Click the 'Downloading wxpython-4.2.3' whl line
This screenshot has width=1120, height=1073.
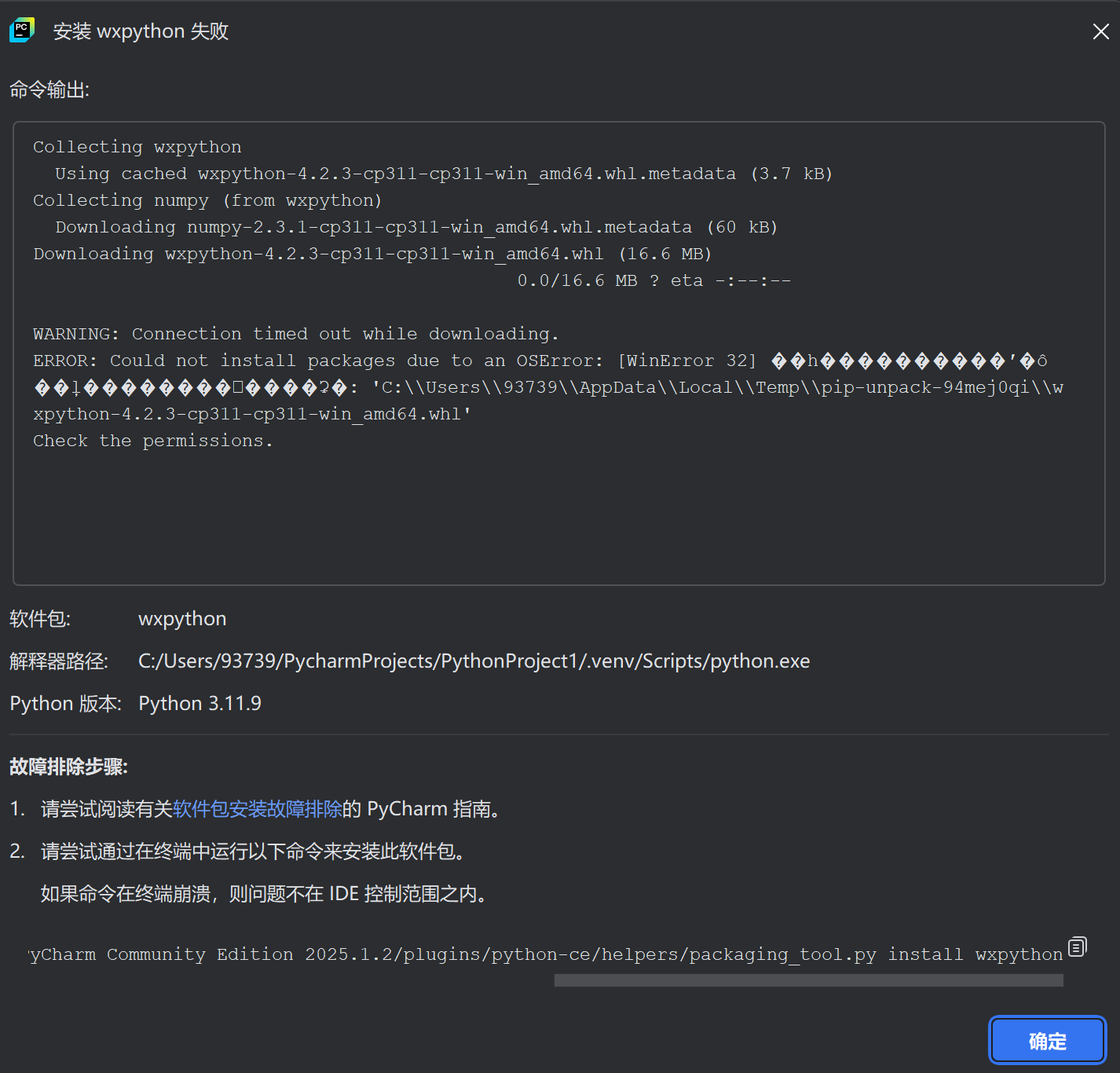coord(372,254)
